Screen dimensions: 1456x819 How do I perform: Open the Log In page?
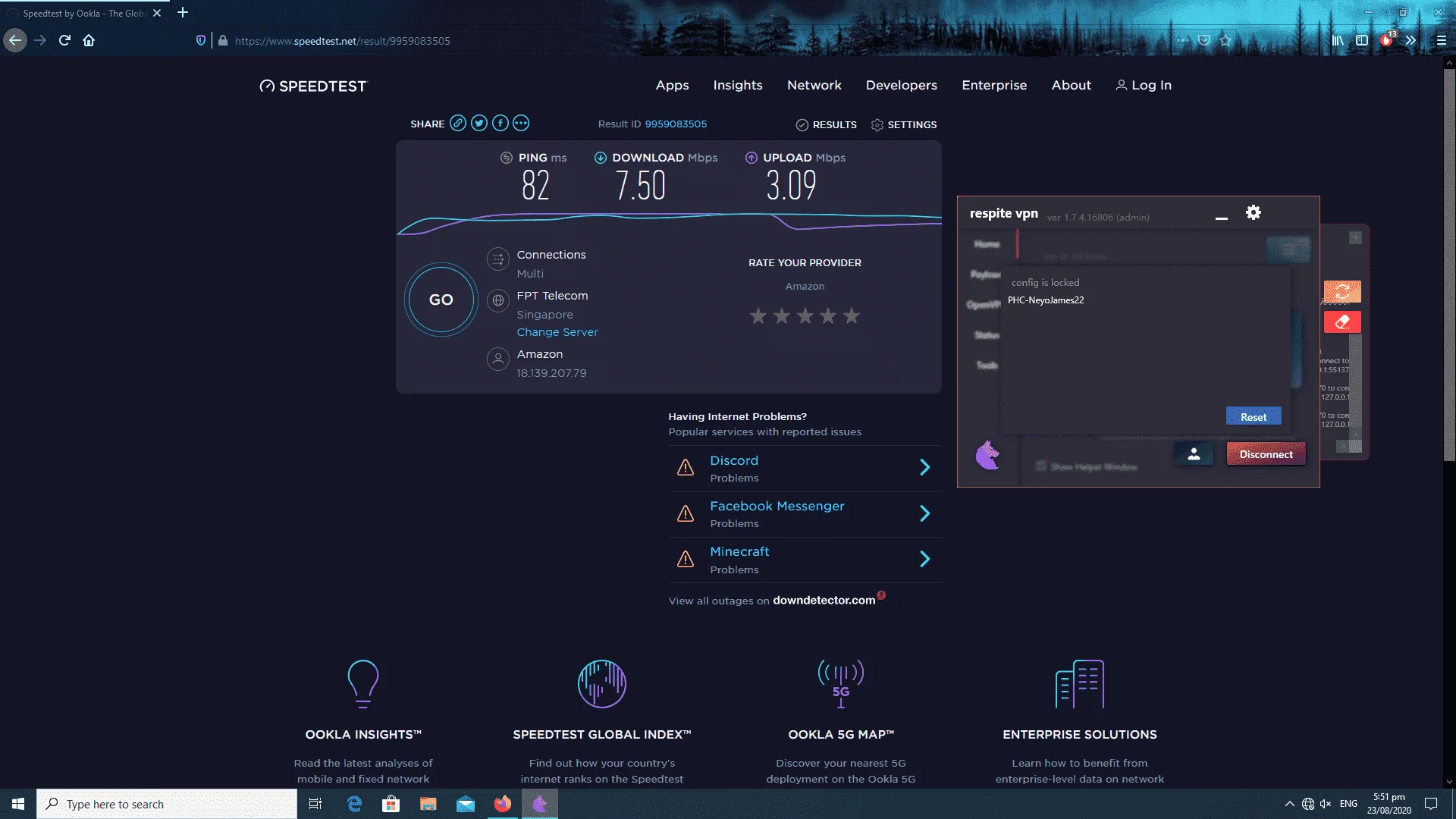coord(1144,85)
